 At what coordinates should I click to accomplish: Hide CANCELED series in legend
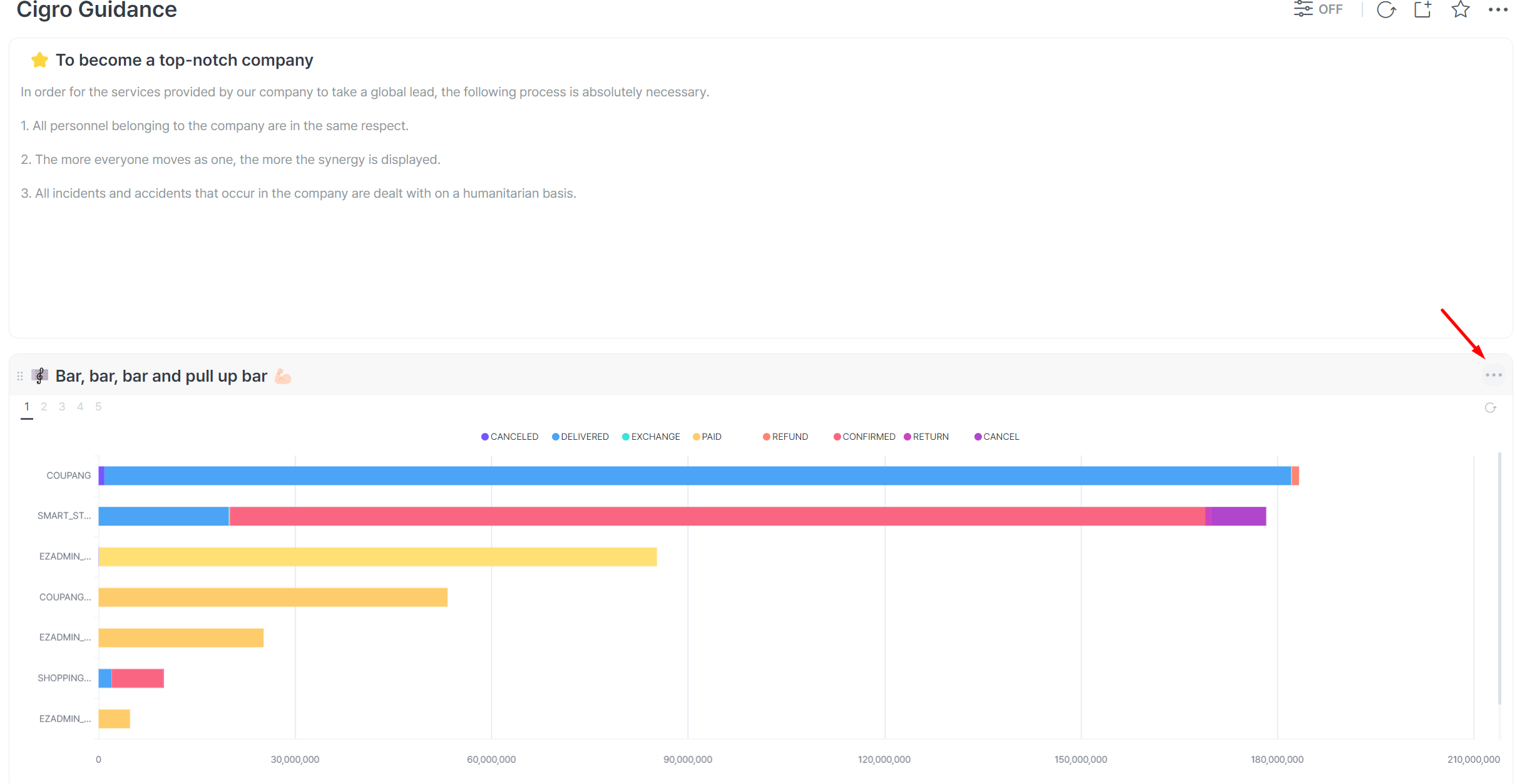[x=513, y=437]
